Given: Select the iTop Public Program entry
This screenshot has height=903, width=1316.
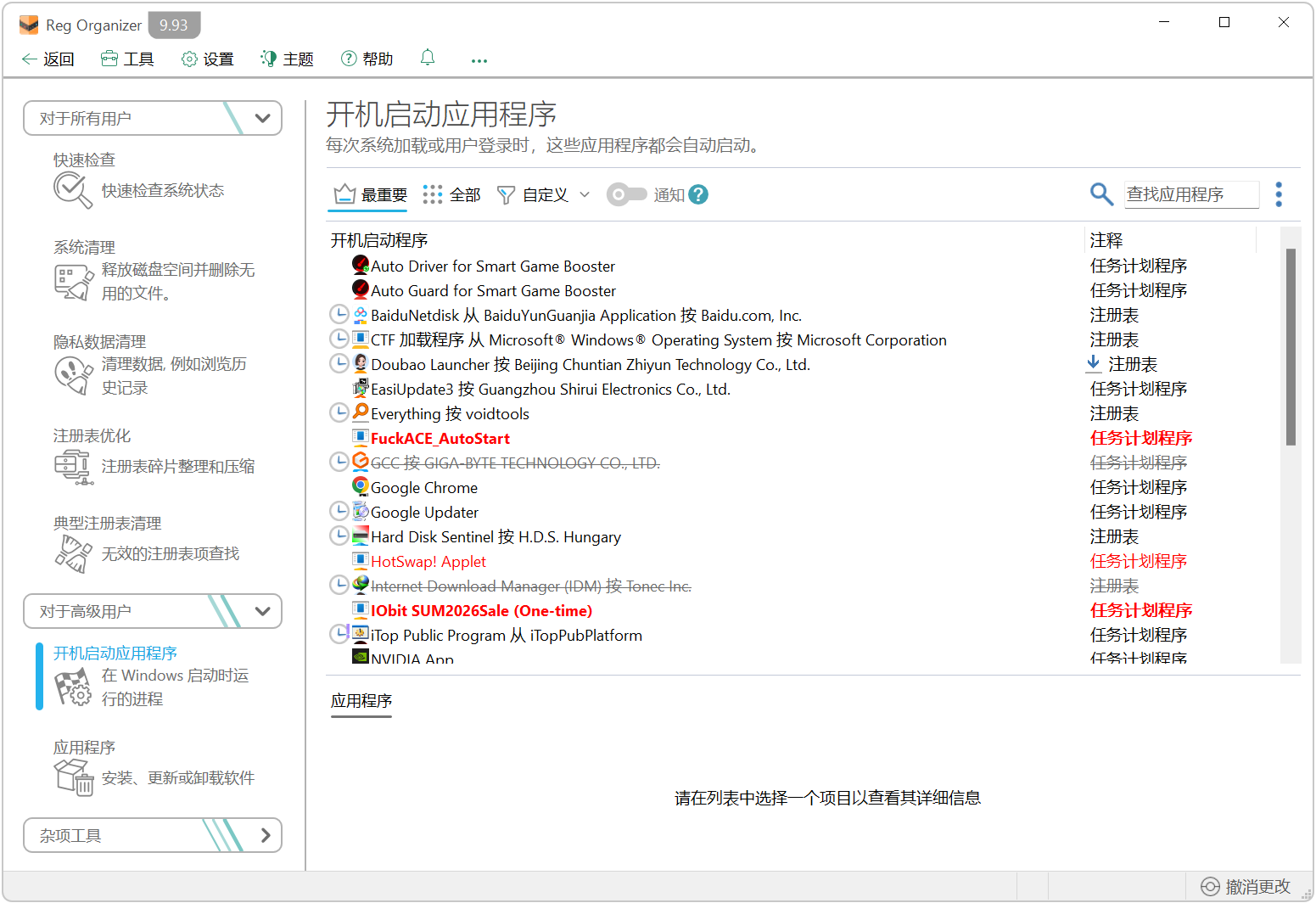Looking at the screenshot, I should click(x=507, y=635).
